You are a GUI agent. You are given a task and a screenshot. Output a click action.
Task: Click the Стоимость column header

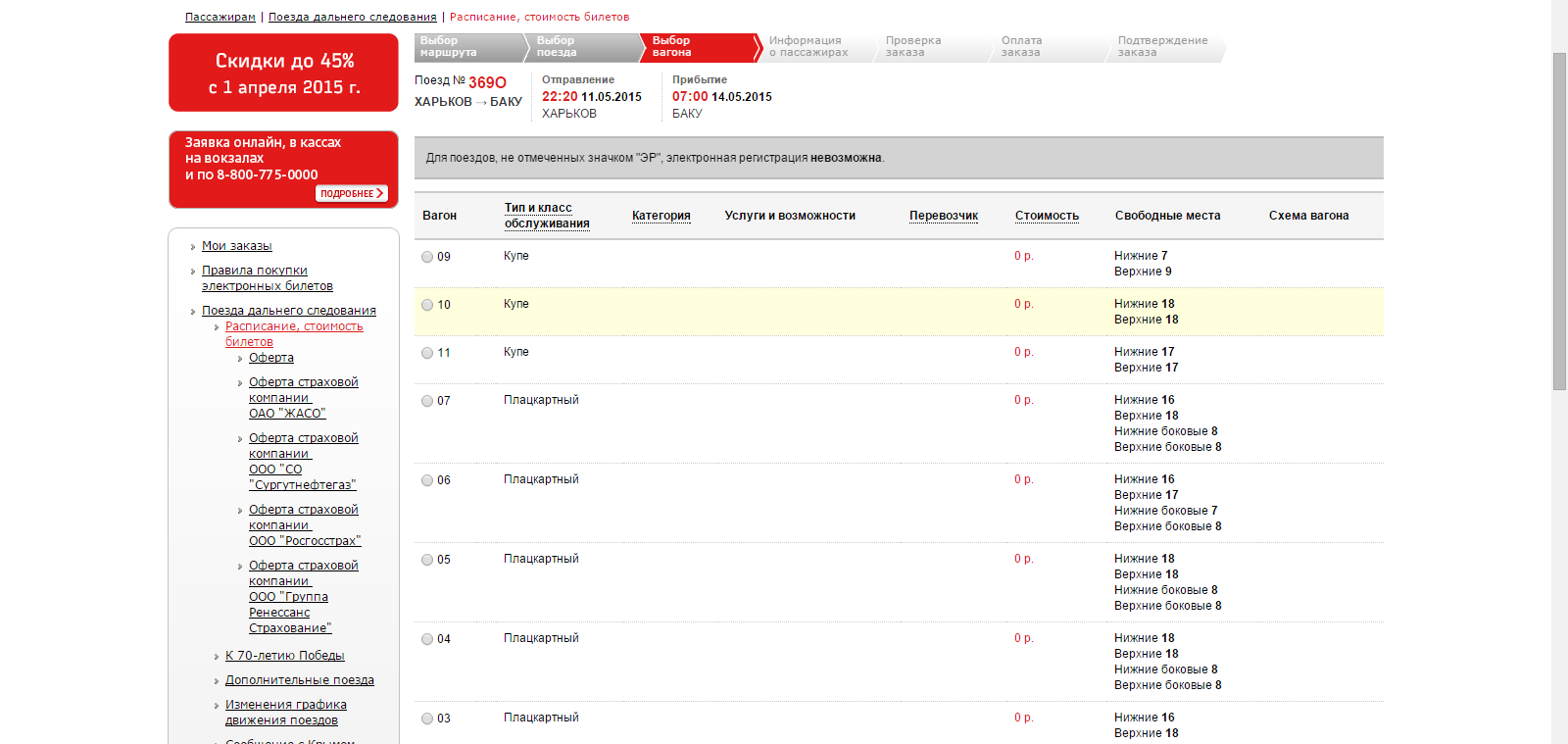1047,216
